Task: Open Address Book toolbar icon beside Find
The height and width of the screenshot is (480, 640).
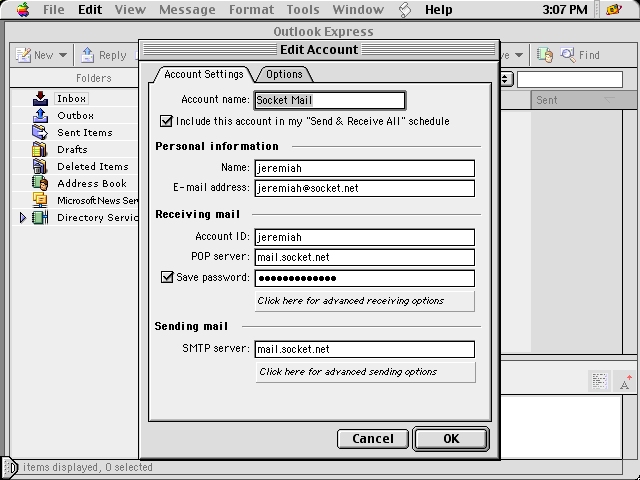Action: (544, 55)
